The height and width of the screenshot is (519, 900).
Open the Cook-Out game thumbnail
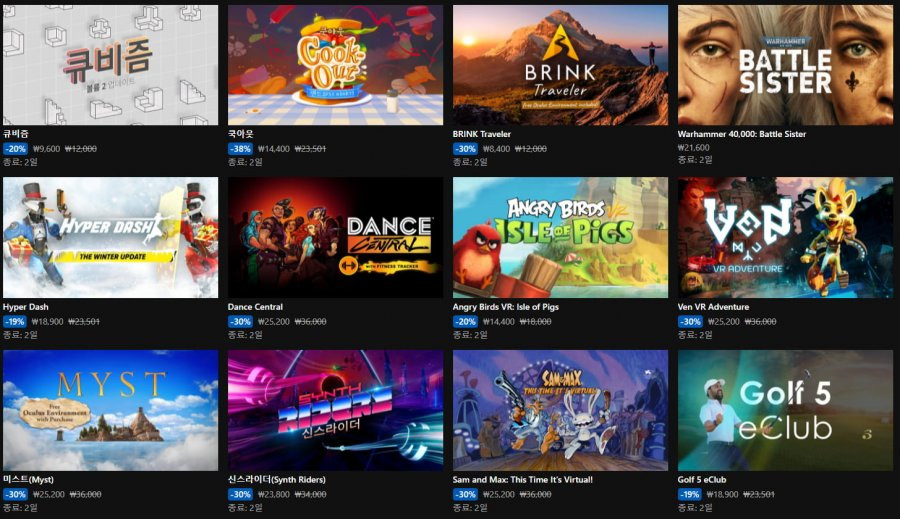335,65
